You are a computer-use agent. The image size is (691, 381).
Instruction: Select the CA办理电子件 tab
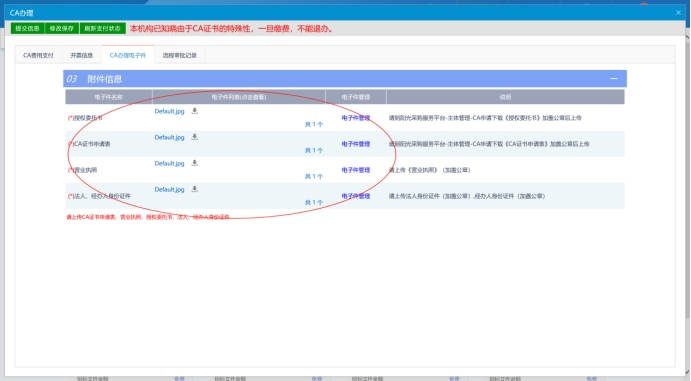pos(128,55)
